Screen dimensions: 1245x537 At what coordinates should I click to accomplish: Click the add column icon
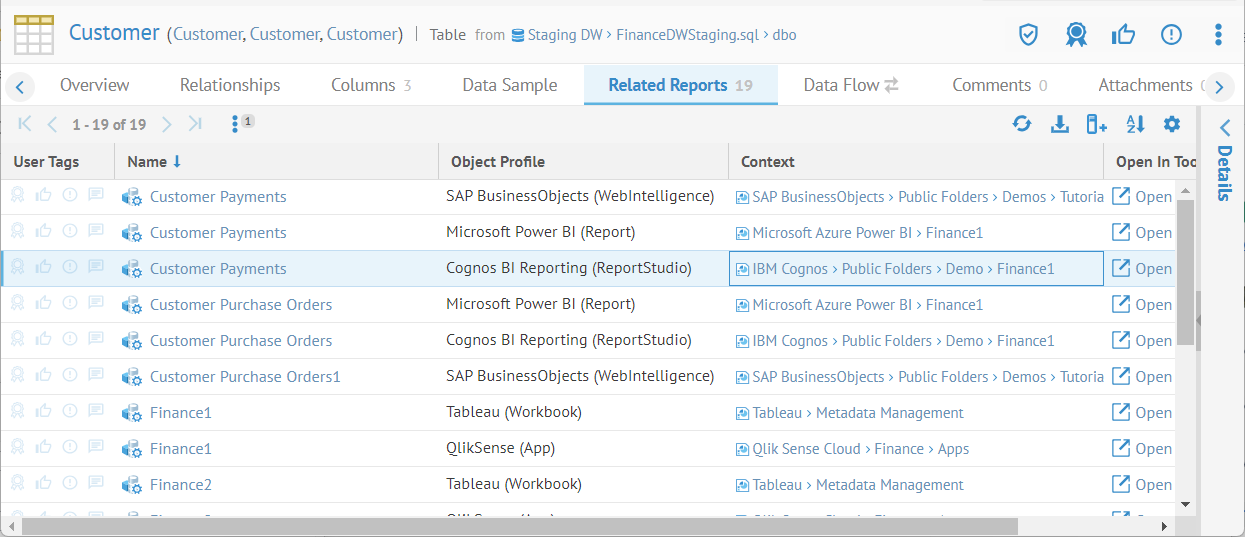tap(1097, 124)
